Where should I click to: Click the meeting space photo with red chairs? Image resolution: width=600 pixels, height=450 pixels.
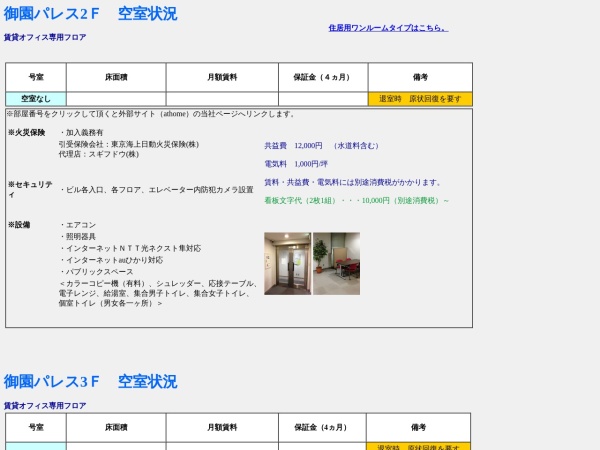coord(336,263)
